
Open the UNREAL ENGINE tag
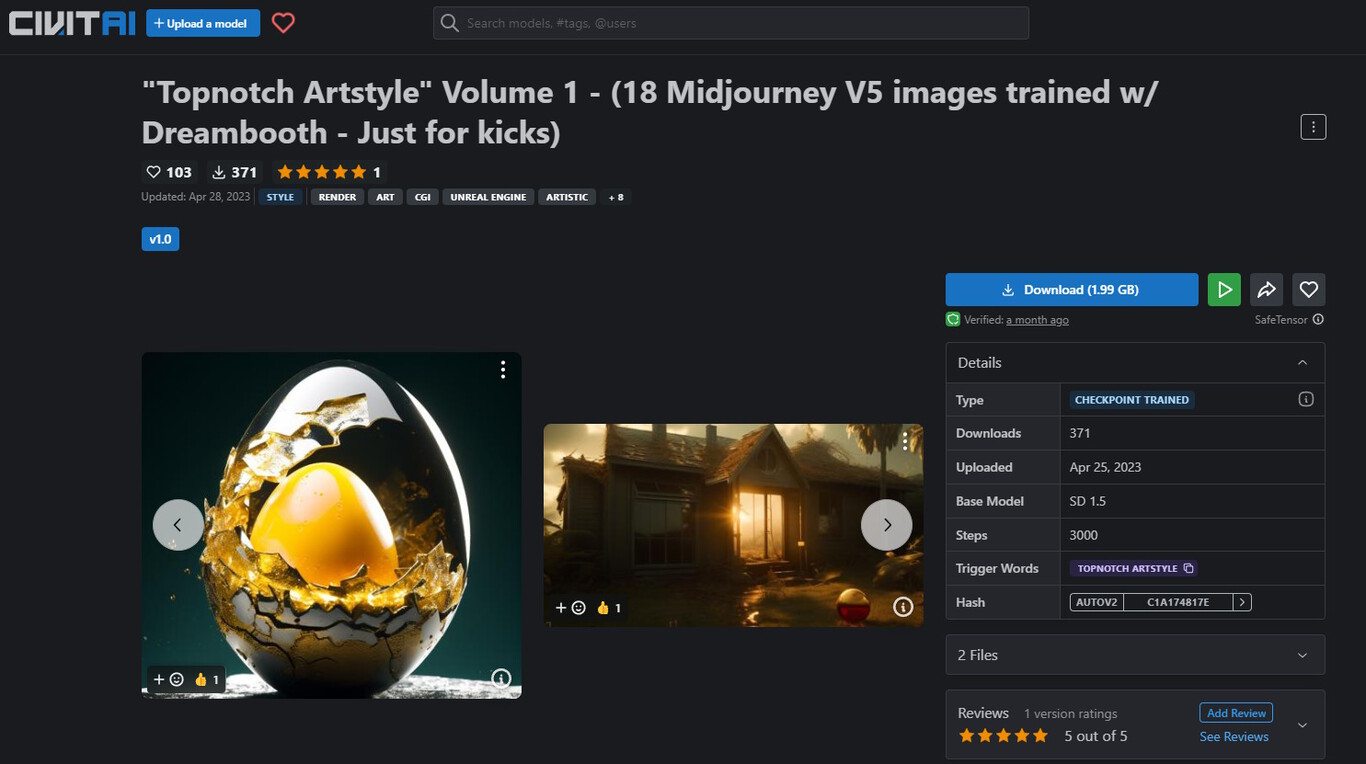488,197
